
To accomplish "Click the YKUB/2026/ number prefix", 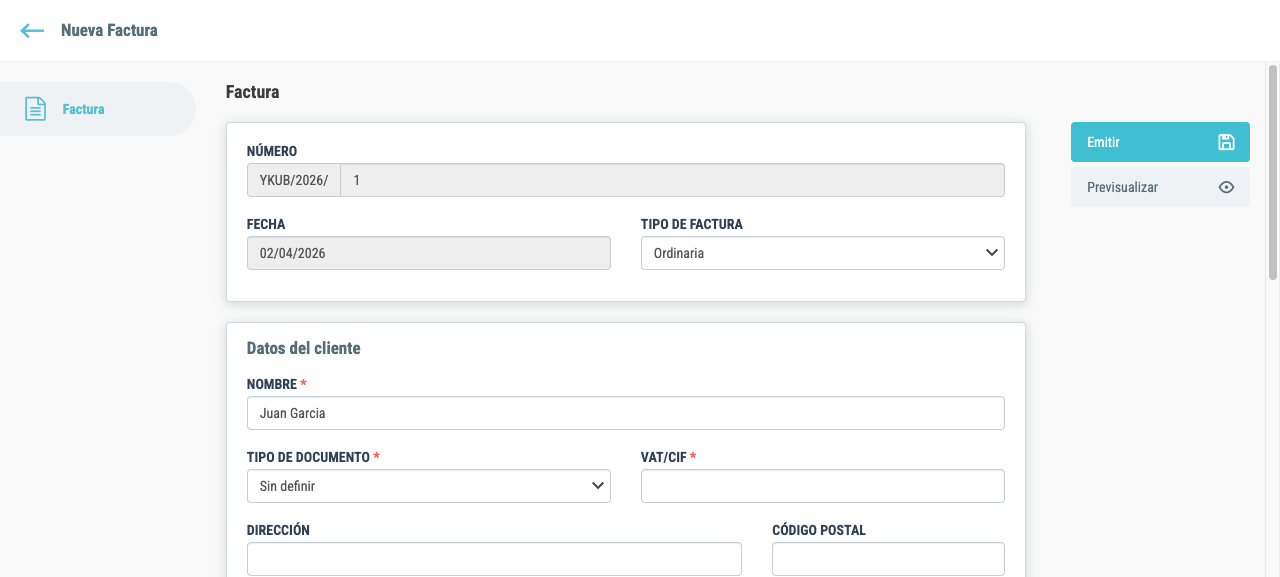I will 293,180.
